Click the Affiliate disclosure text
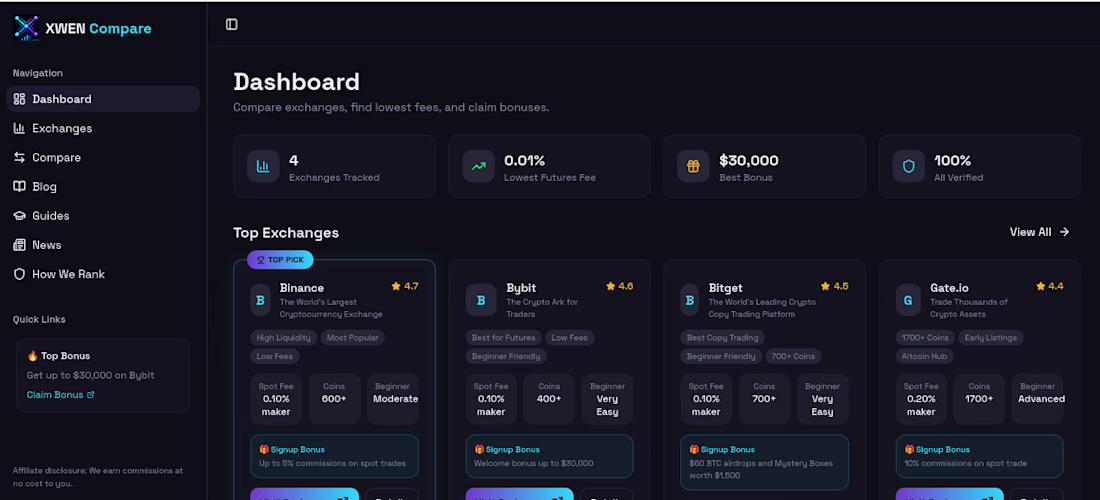The image size is (1100, 500). point(98,477)
